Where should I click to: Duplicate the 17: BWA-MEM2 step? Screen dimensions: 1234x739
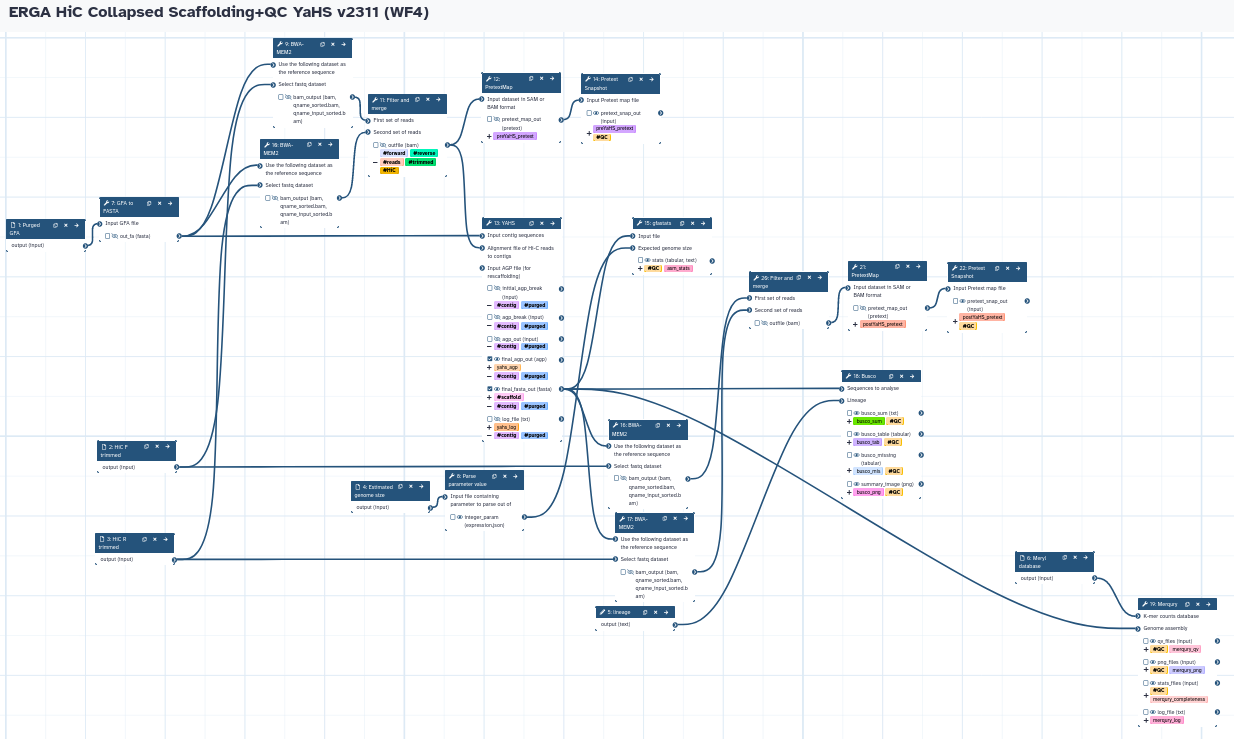(663, 519)
